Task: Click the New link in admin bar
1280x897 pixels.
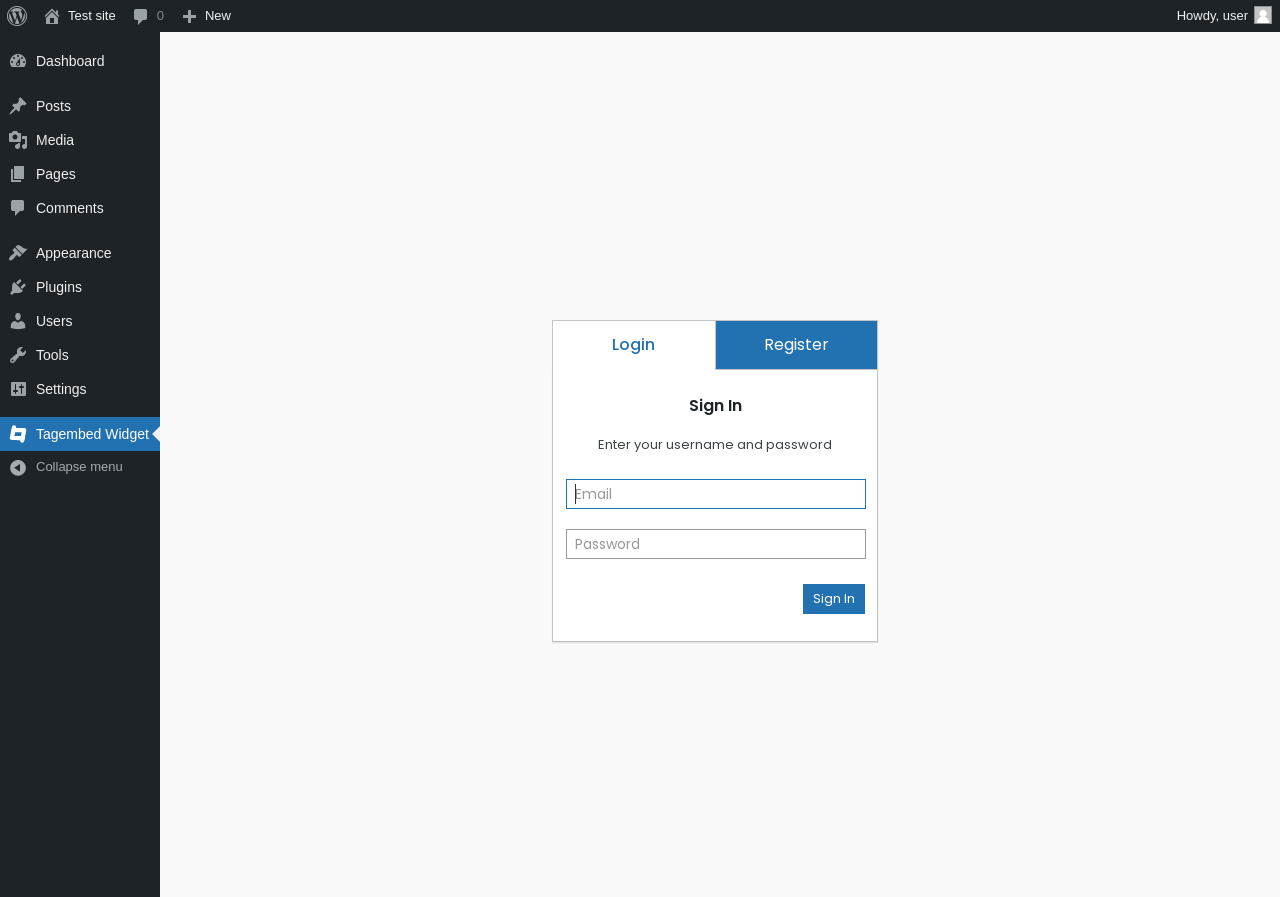Action: (x=218, y=16)
